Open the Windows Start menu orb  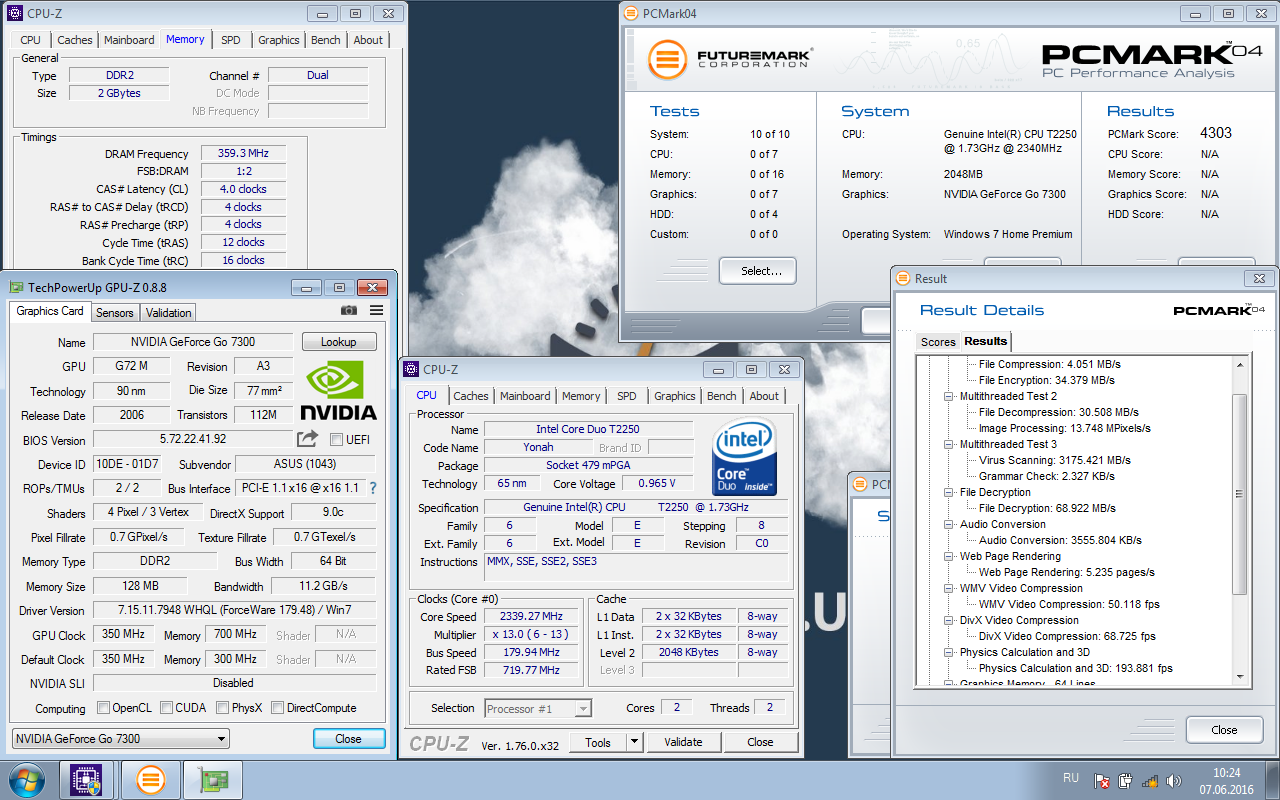coord(27,780)
